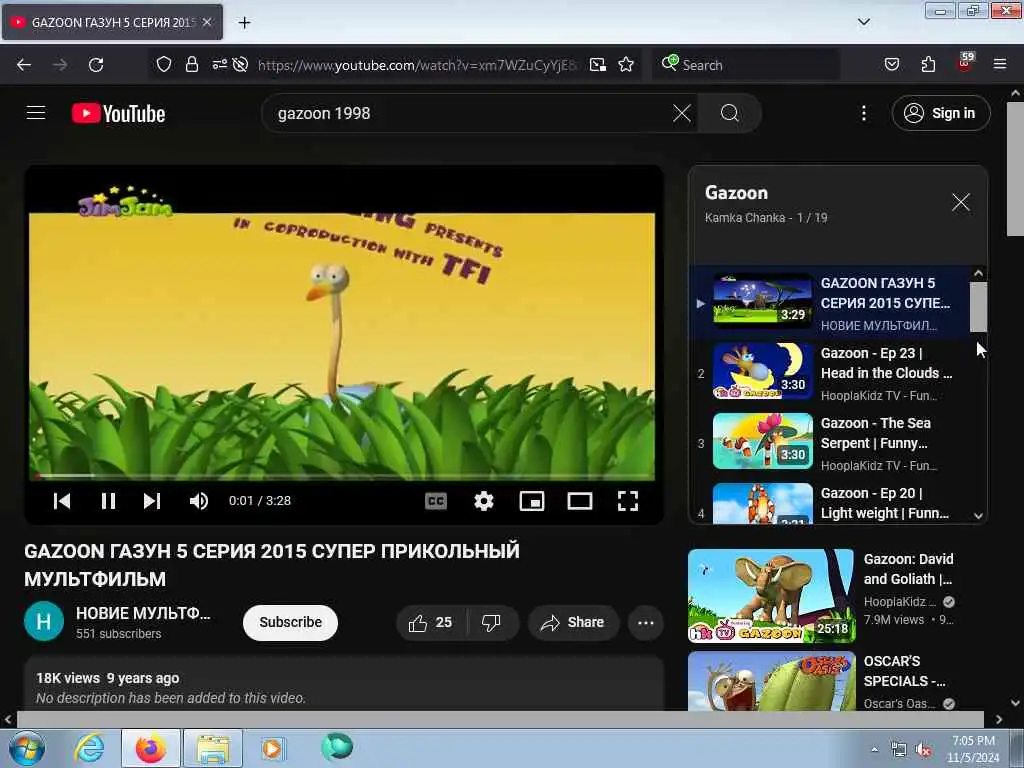The width and height of the screenshot is (1024, 768).
Task: Open Windows Media Player on taskbar
Action: pyautogui.click(x=272, y=748)
